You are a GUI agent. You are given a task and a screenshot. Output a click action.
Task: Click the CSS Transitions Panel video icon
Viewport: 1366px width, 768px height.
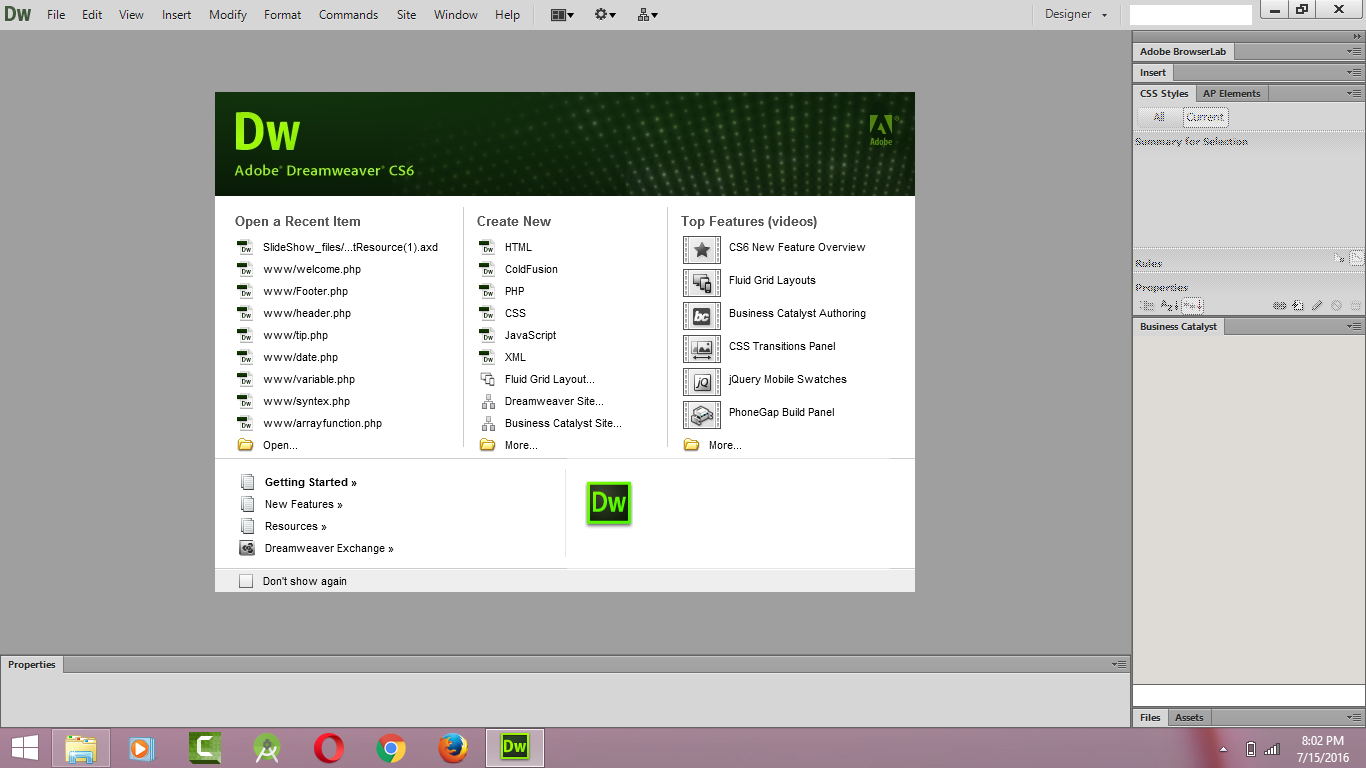(x=702, y=349)
